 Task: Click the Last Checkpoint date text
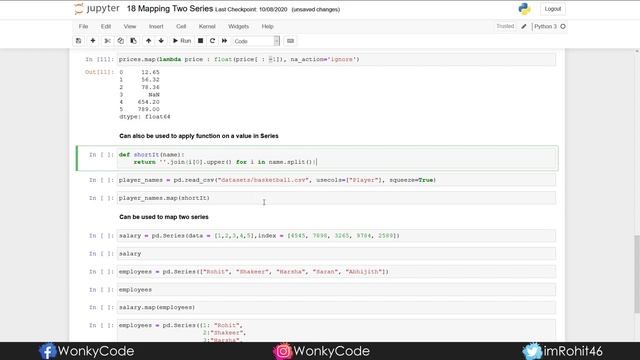click(251, 9)
